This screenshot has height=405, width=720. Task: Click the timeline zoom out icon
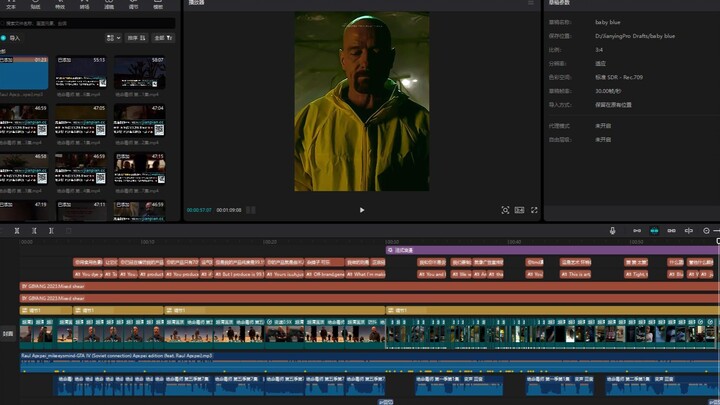tap(706, 231)
